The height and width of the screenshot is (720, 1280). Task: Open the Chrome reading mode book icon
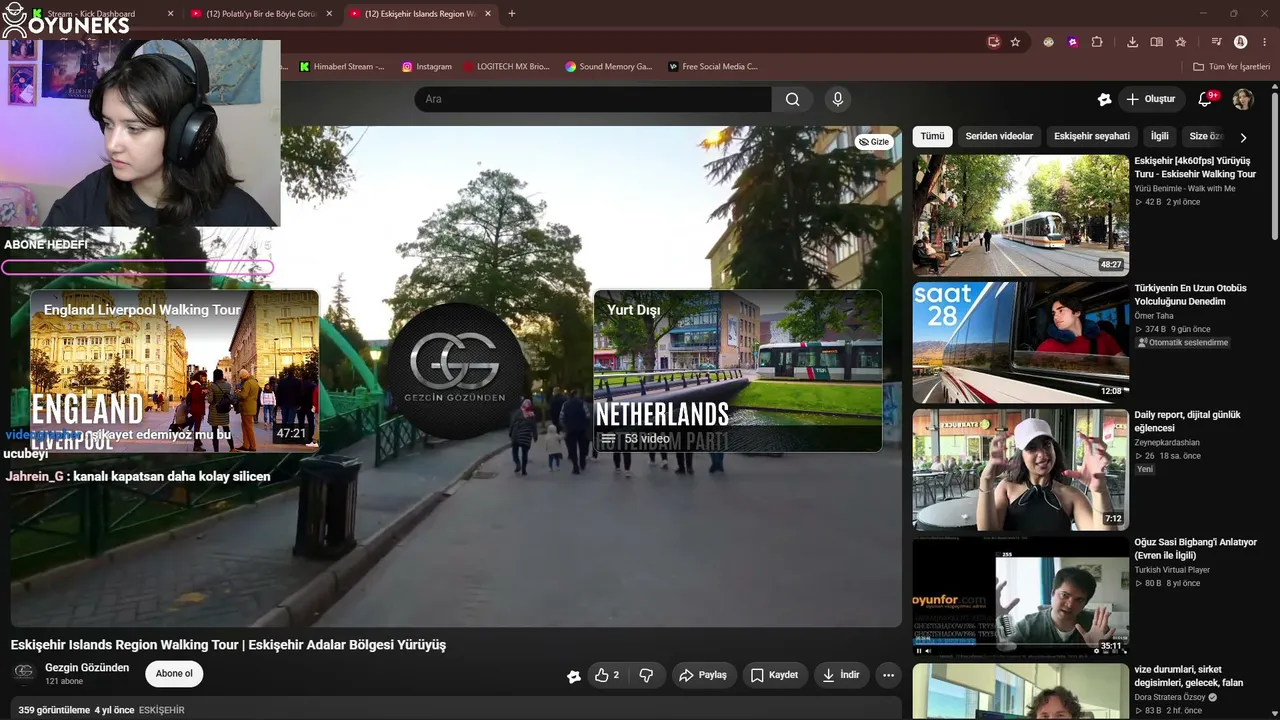1156,42
